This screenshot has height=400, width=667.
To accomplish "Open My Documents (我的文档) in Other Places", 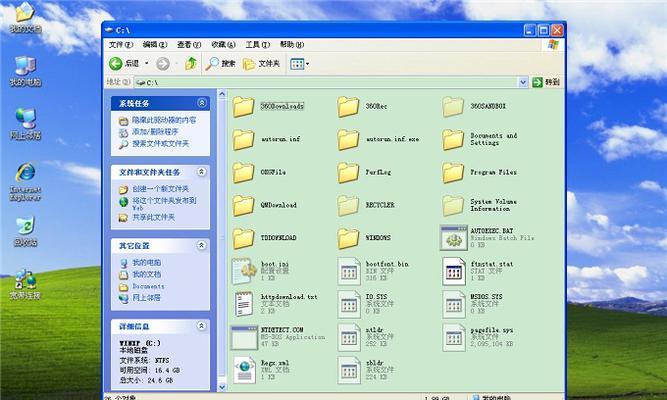I will 146,274.
